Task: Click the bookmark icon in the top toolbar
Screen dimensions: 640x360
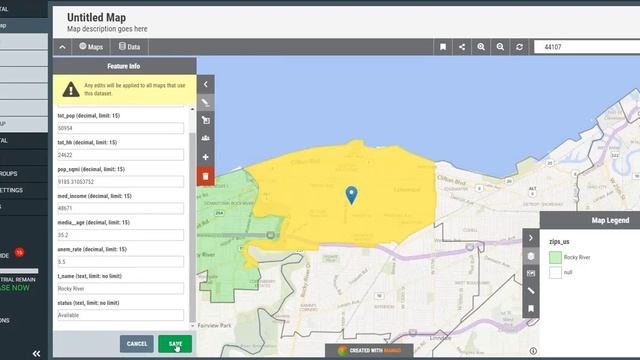Action: (443, 47)
